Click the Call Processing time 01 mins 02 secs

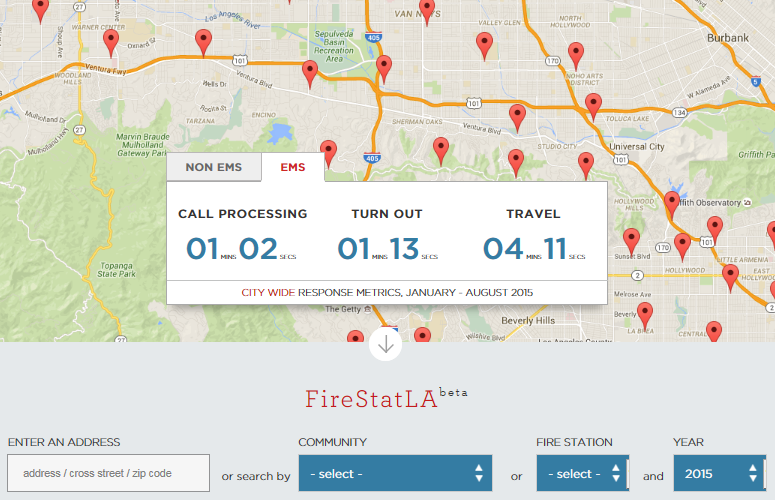click(241, 249)
